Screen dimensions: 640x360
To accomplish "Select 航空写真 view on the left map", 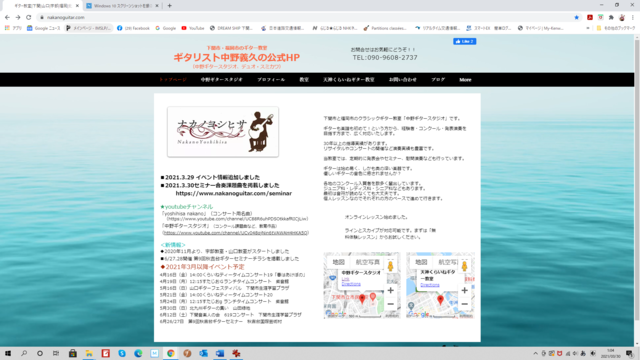I will (x=367, y=262).
